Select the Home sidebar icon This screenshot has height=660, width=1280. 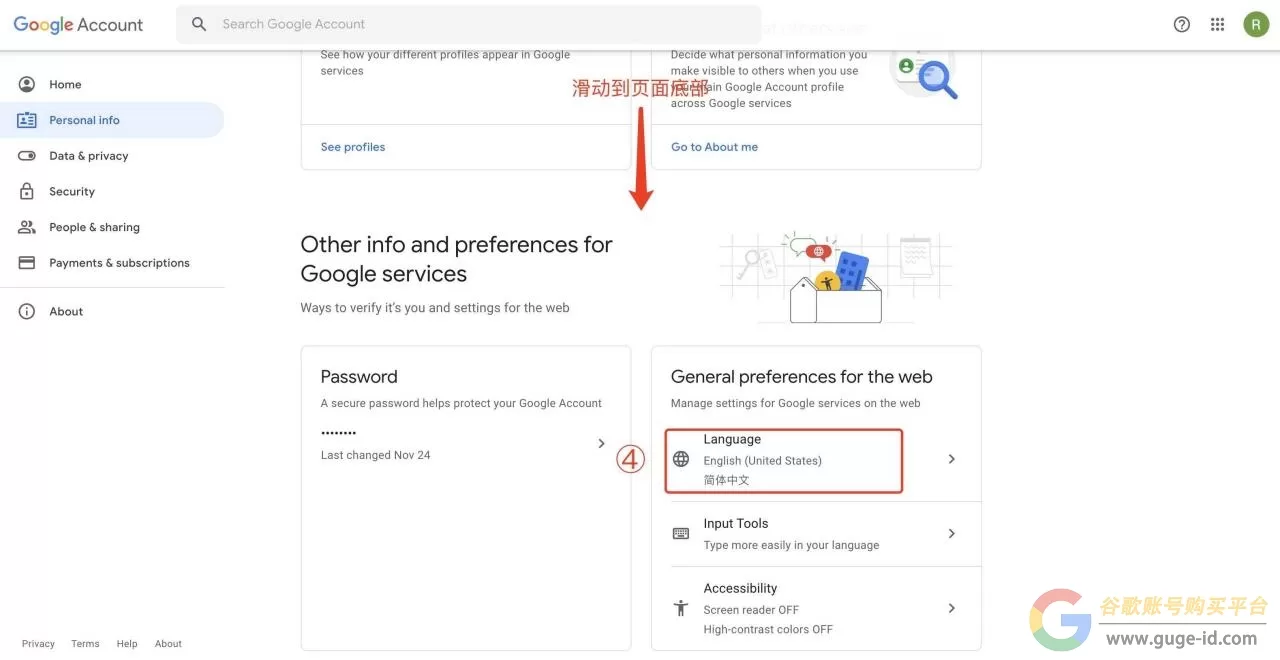27,84
